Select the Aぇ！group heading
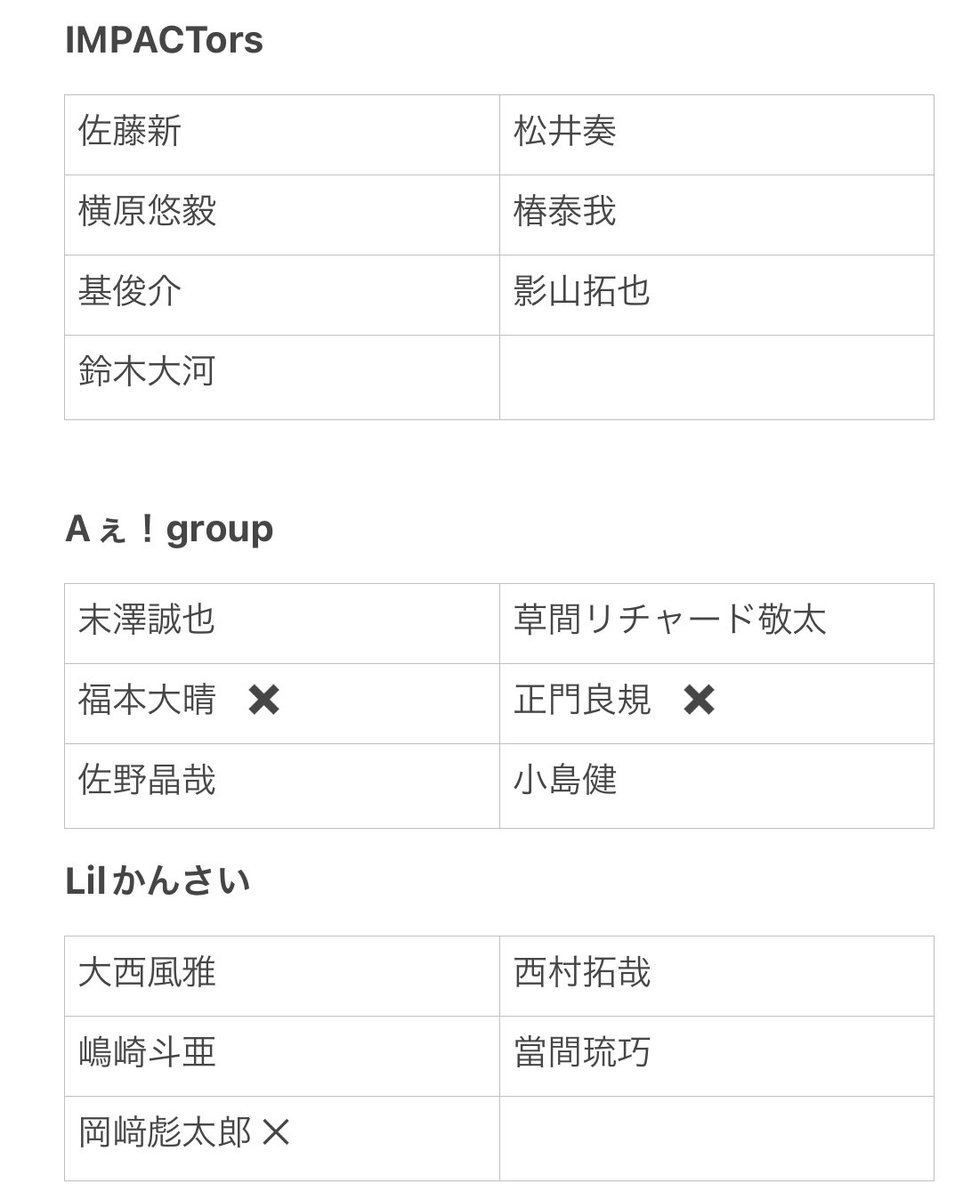 coord(169,529)
